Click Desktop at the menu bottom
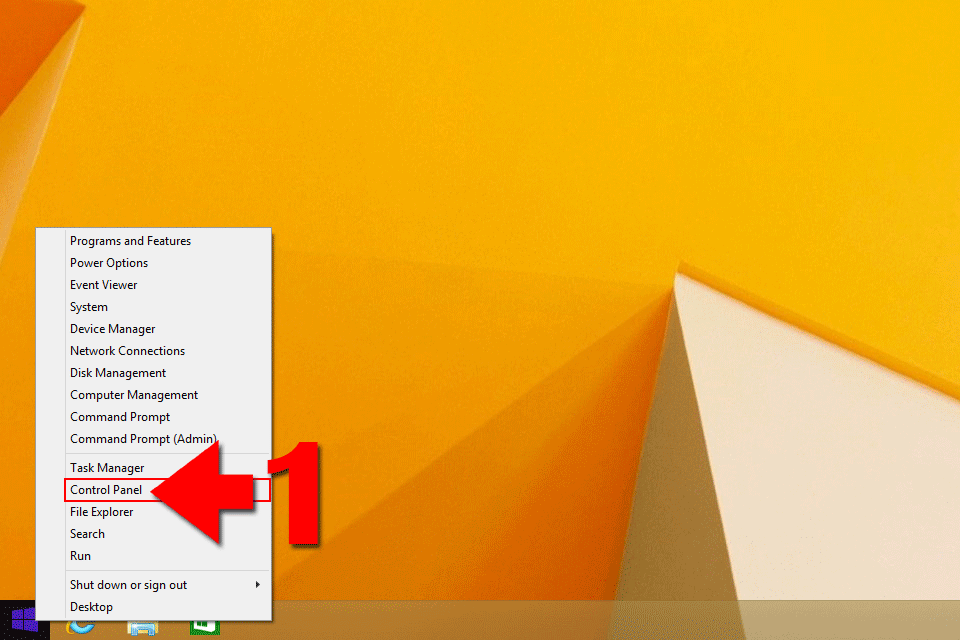Viewport: 960px width, 640px height. pyautogui.click(x=91, y=607)
